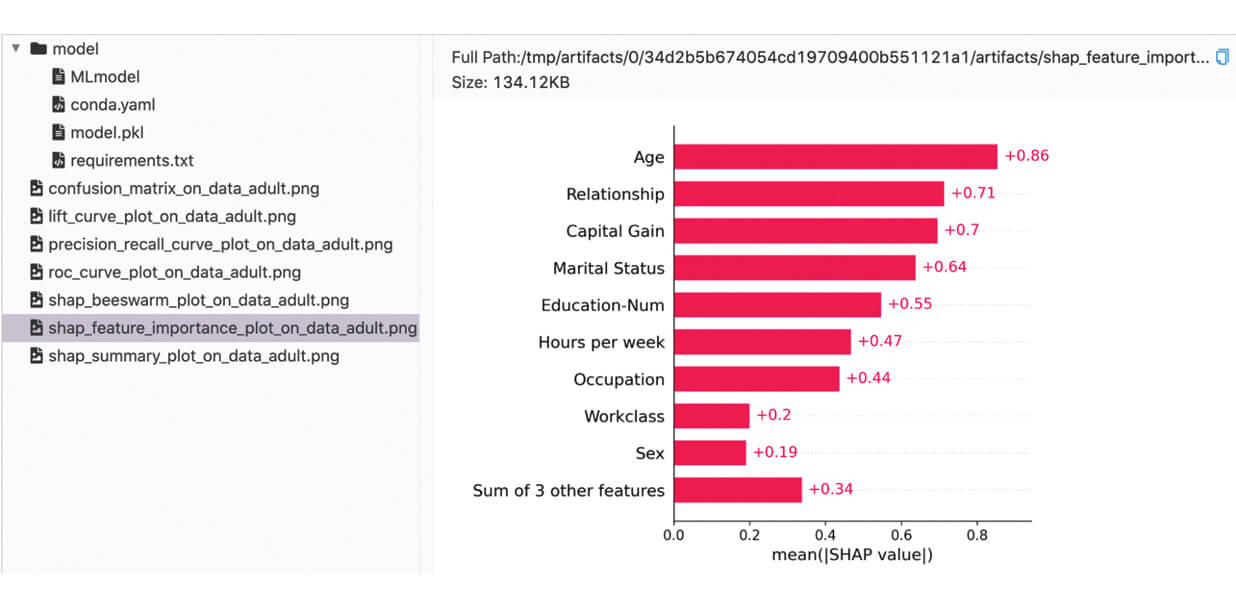The height and width of the screenshot is (607, 1236).
Task: Click the MLmodel file icon
Action: point(58,76)
